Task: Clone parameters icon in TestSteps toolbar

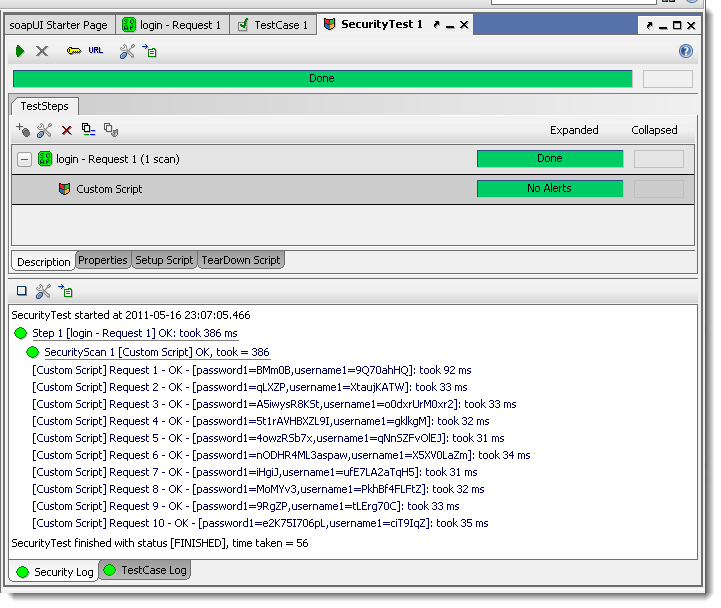Action: (x=88, y=130)
